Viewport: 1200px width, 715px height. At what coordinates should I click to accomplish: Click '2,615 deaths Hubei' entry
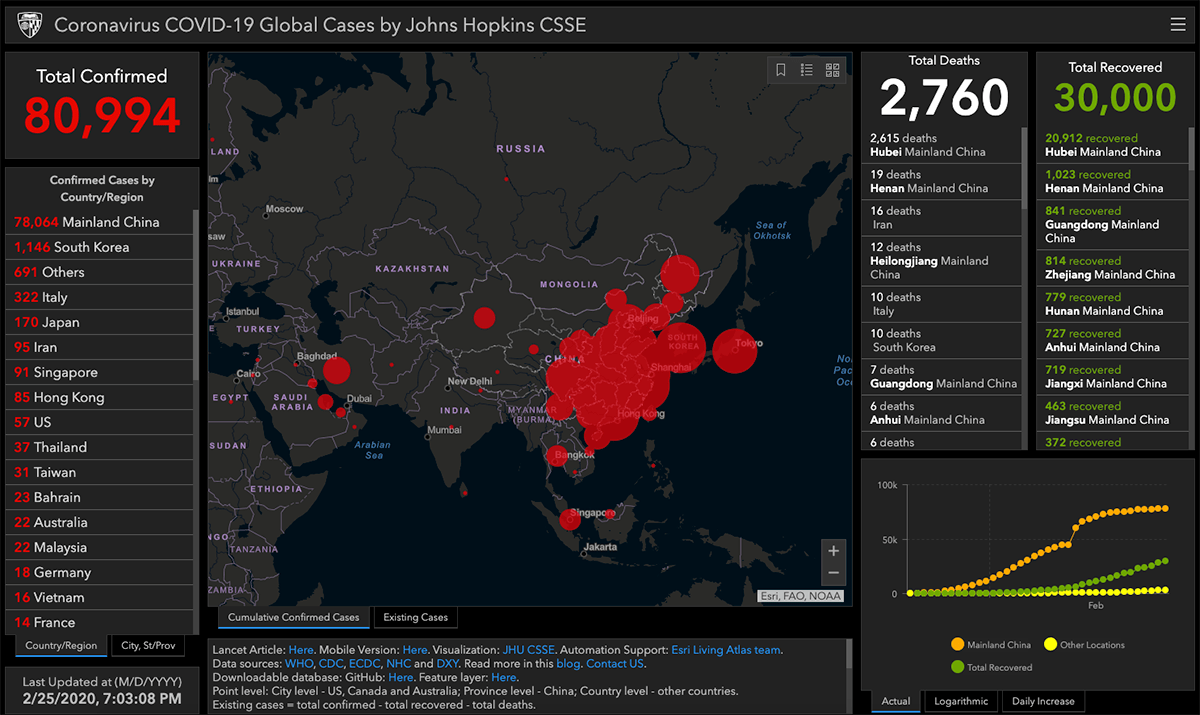click(x=942, y=145)
